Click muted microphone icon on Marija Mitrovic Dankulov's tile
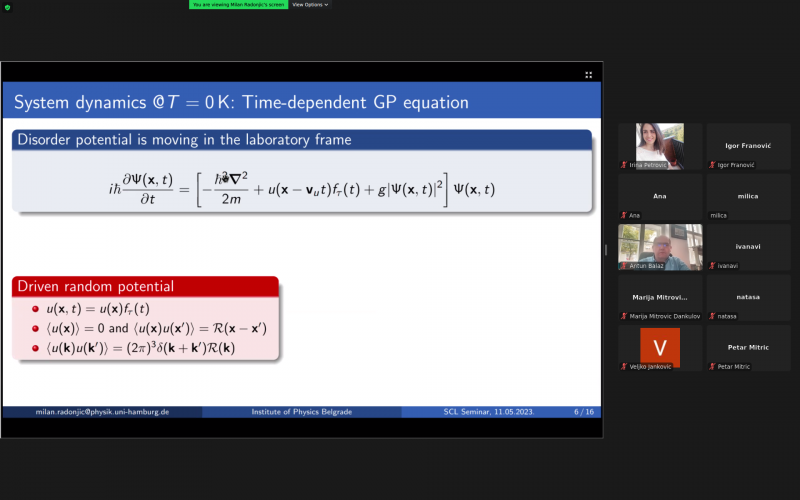This screenshot has width=800, height=500. (623, 316)
